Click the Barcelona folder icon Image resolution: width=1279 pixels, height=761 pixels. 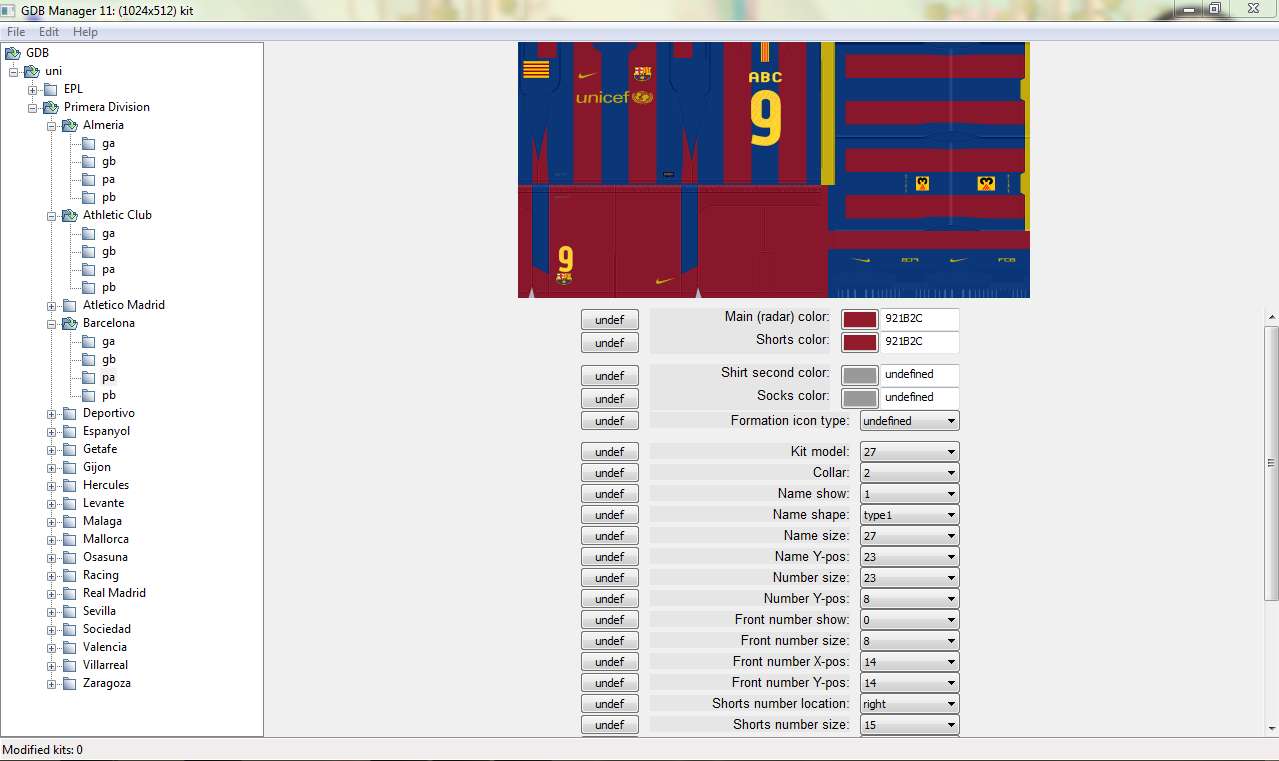tap(69, 323)
